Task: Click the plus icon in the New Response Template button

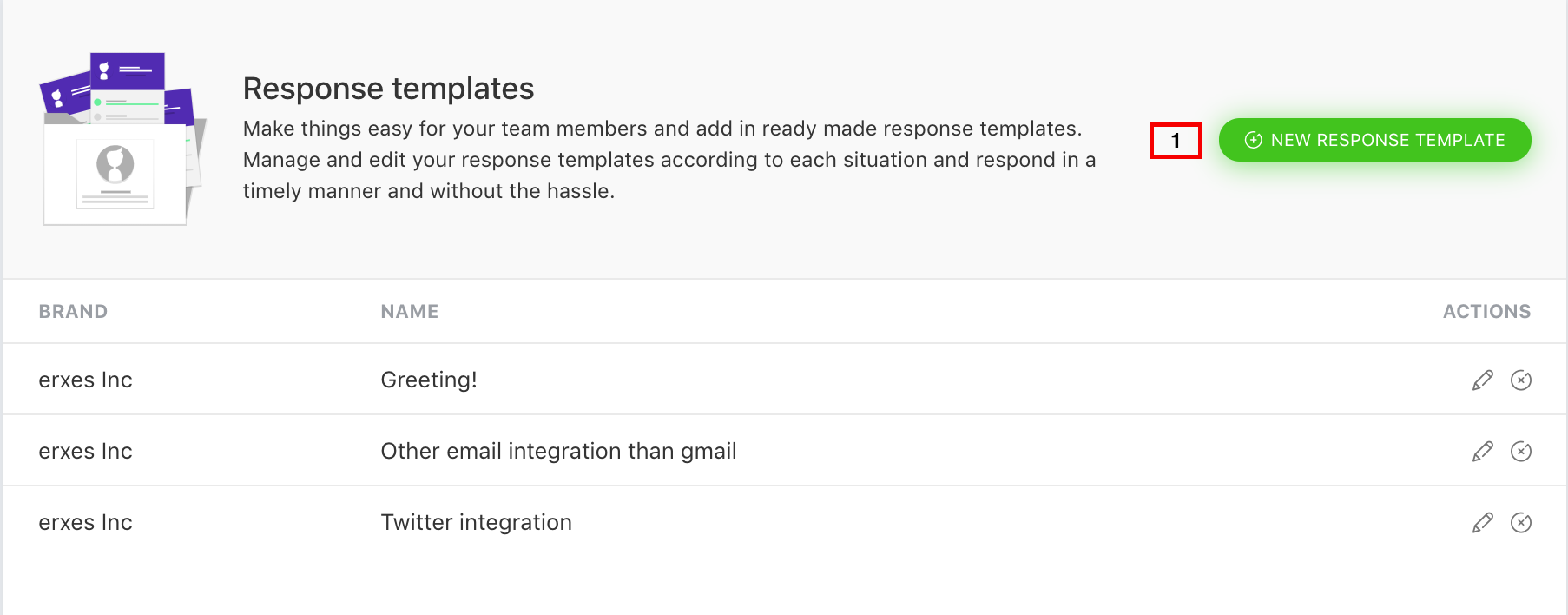Action: [x=1253, y=140]
